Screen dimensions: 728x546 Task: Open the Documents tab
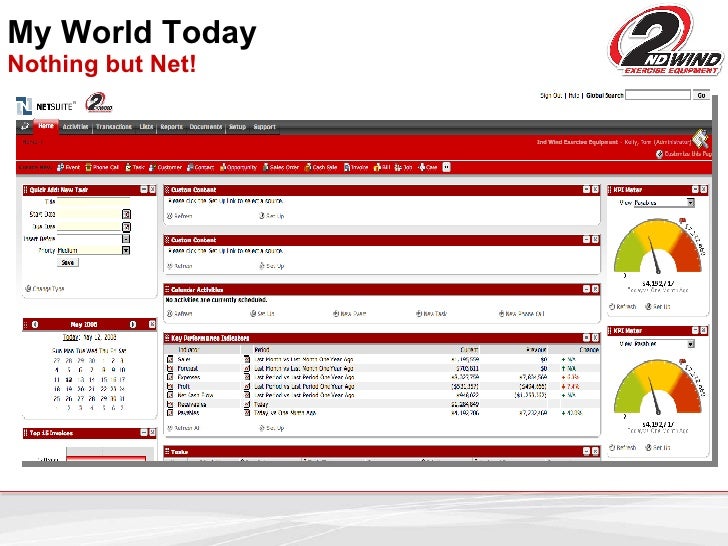point(206,127)
